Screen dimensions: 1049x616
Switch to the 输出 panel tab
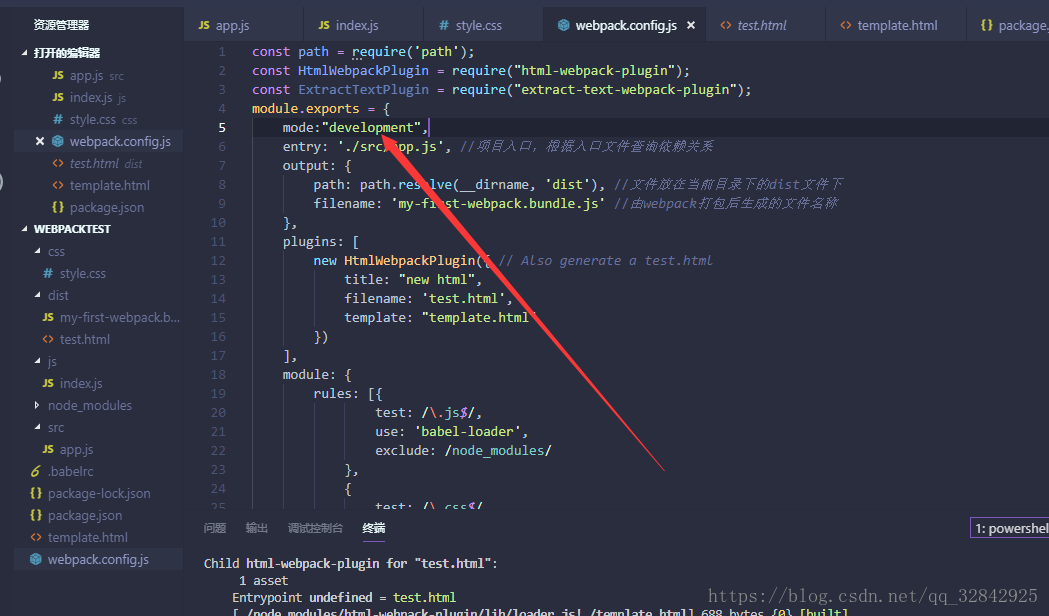[257, 528]
